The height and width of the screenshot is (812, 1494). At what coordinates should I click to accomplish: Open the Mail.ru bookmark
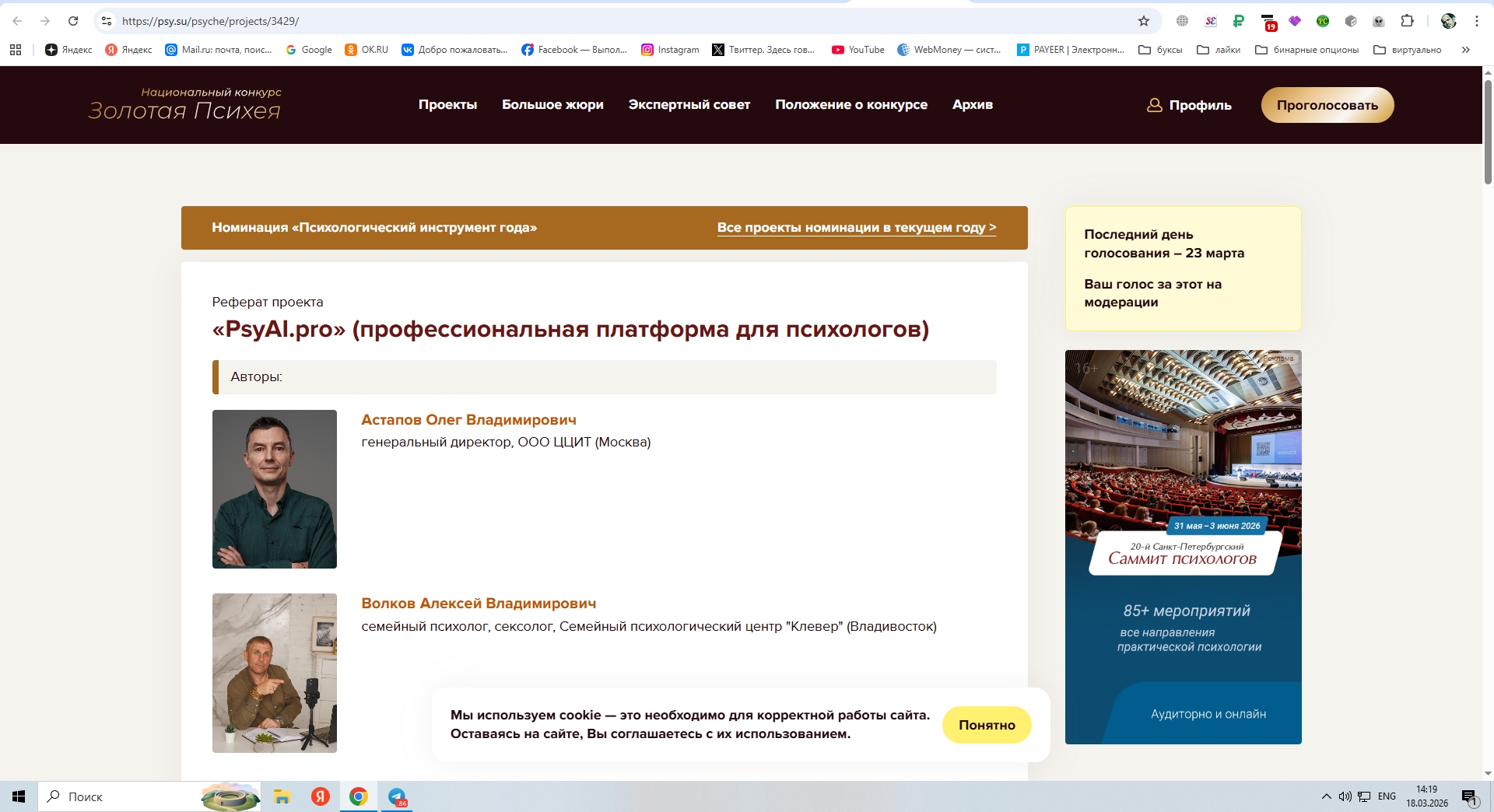click(x=218, y=50)
